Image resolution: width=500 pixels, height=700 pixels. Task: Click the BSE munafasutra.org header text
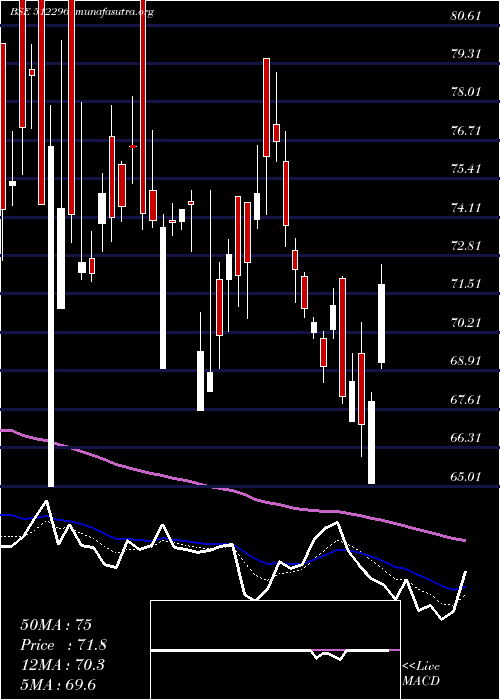coord(82,12)
